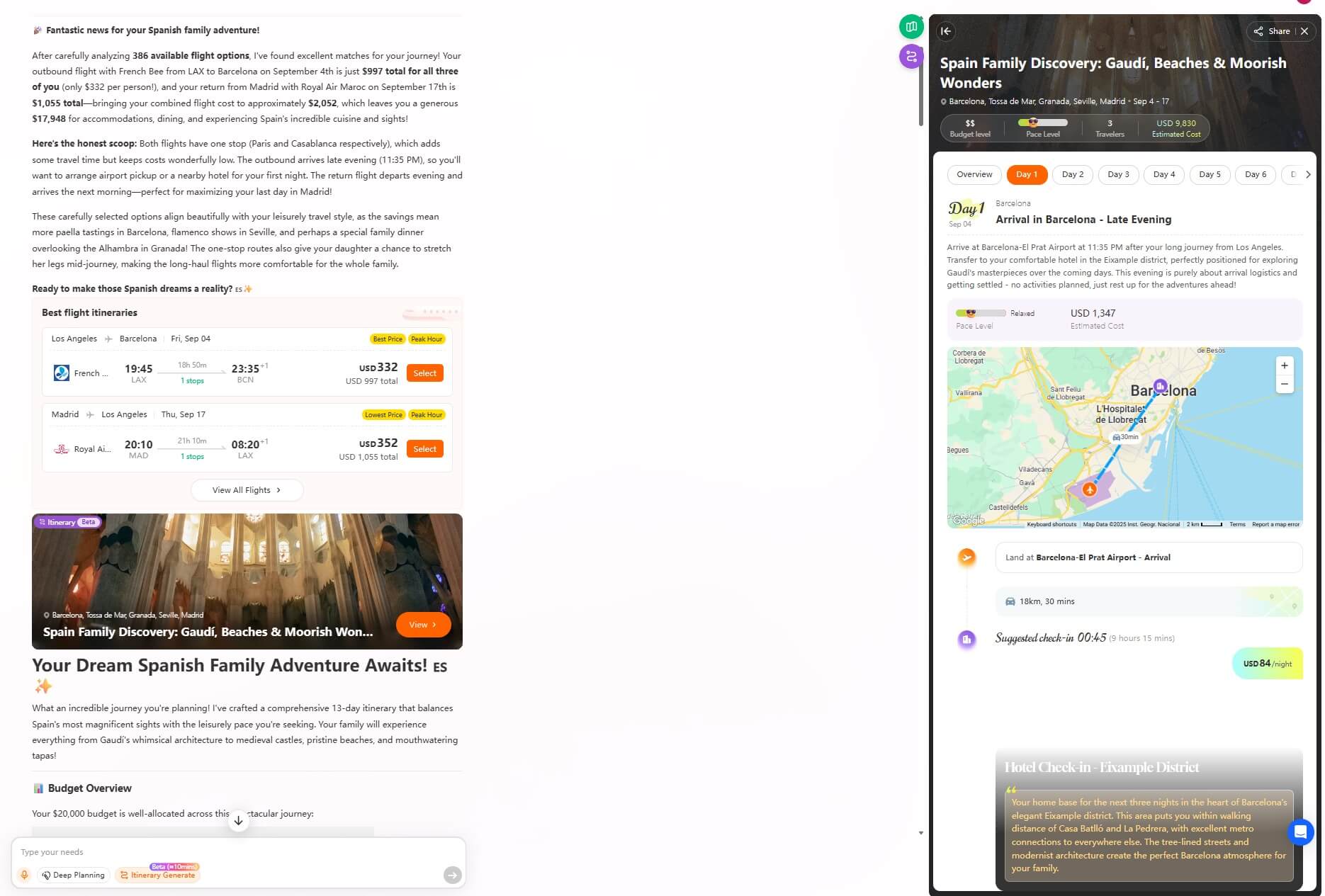This screenshot has width=1325, height=896.
Task: Show more day tabs with right chevron
Action: point(1308,174)
